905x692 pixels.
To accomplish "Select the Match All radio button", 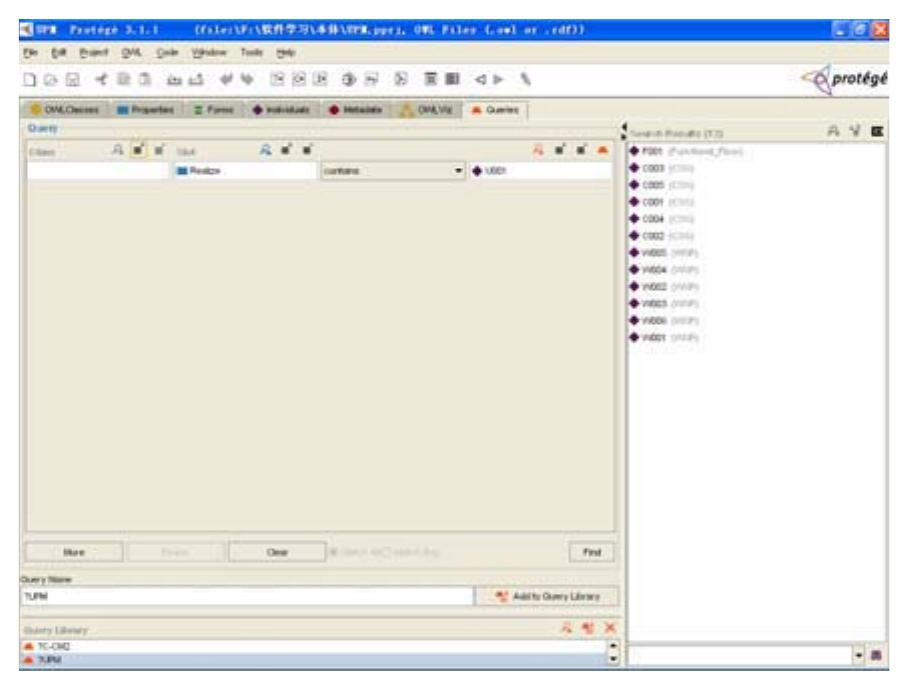I will 334,551.
